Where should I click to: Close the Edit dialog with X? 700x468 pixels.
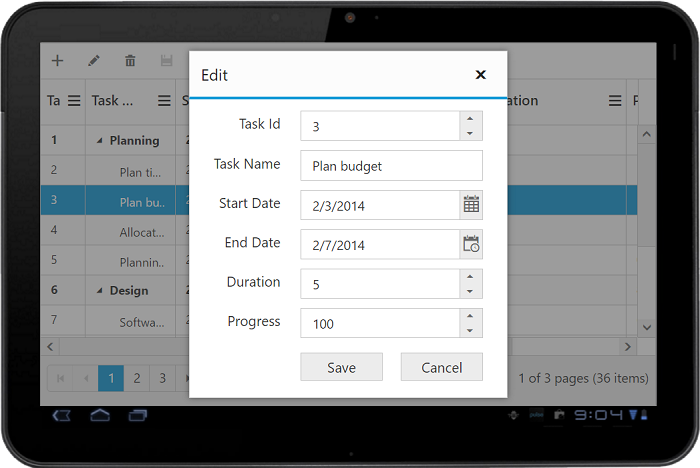[481, 75]
